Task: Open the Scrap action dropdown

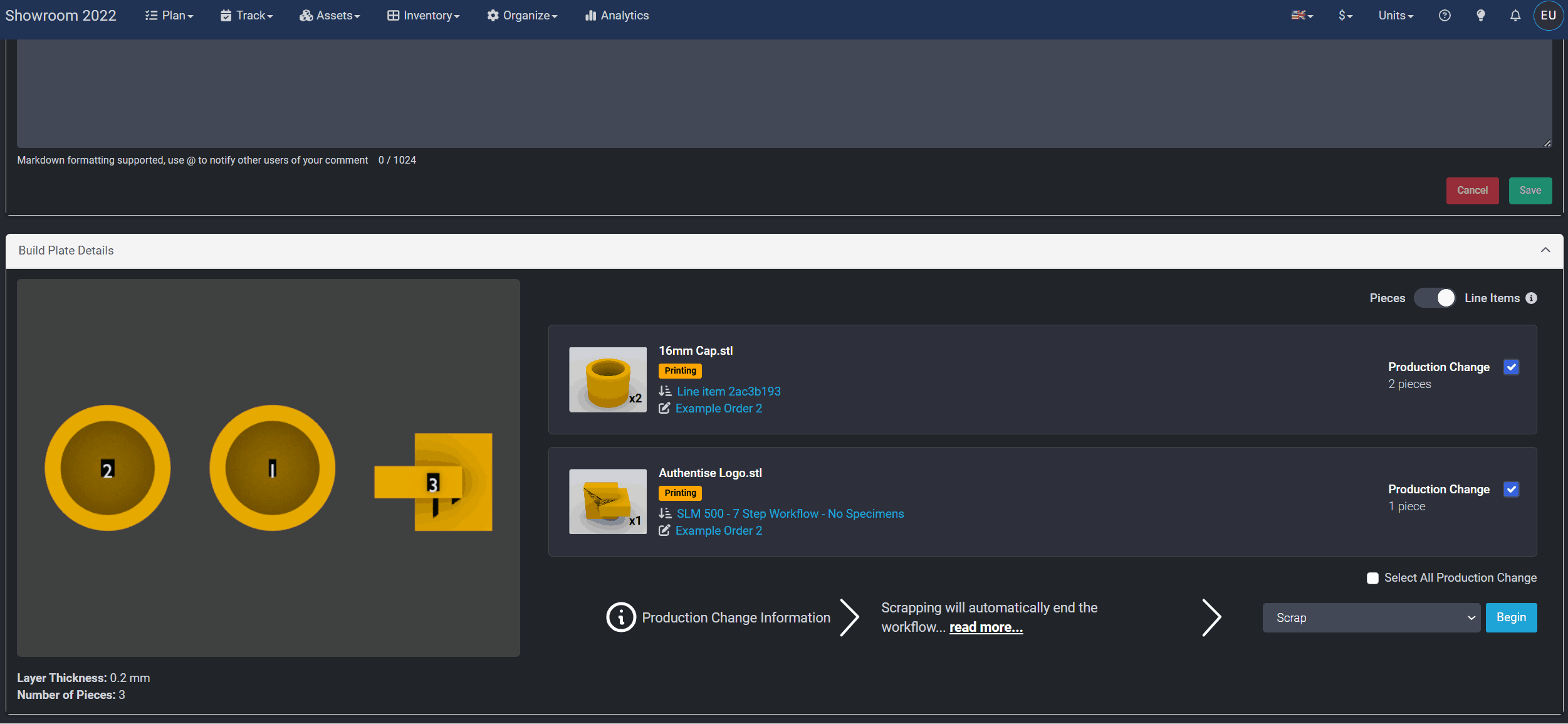Action: coord(1371,618)
